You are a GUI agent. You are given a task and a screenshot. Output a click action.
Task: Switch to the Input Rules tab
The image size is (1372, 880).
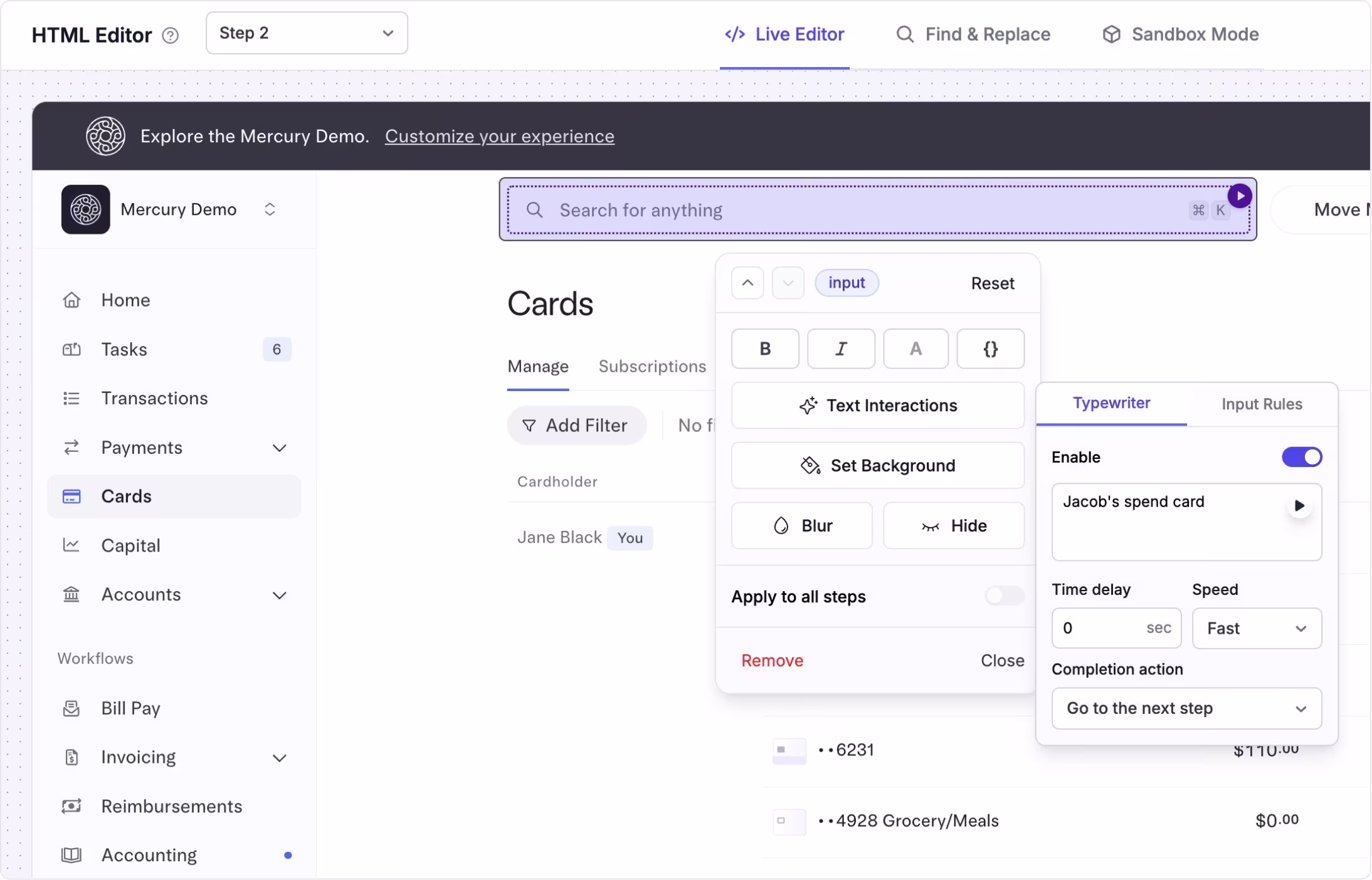click(x=1261, y=404)
